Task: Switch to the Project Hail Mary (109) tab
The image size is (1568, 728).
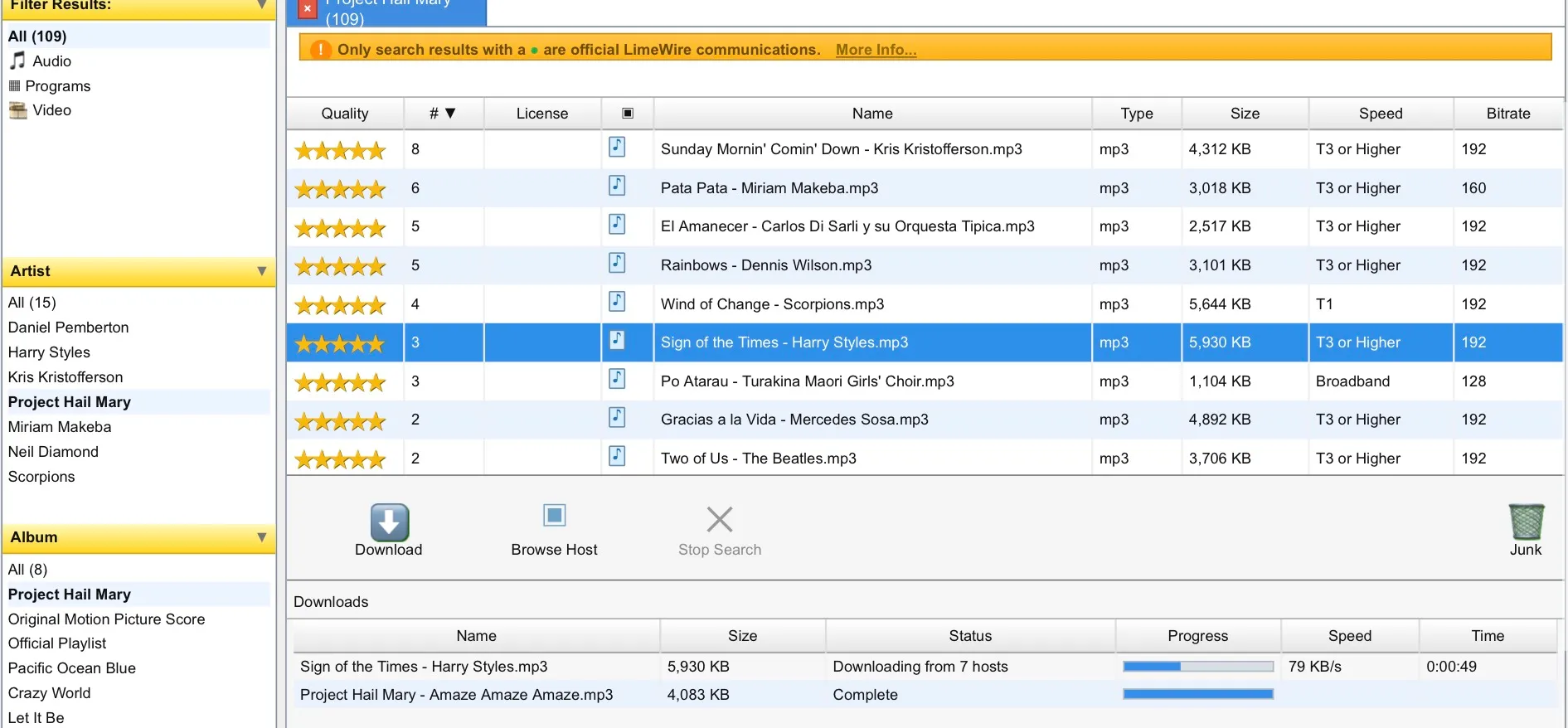Action: [x=387, y=12]
